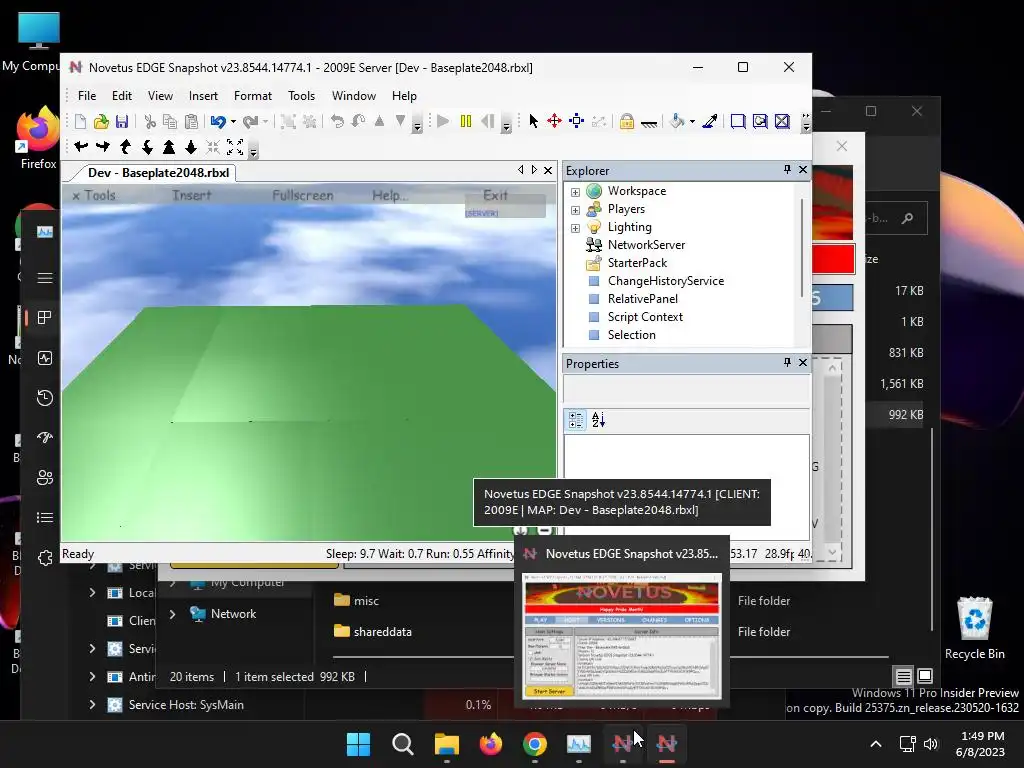Screen dimensions: 1024x768
Task: Select StarterPack in the Explorer tree
Action: 637,263
